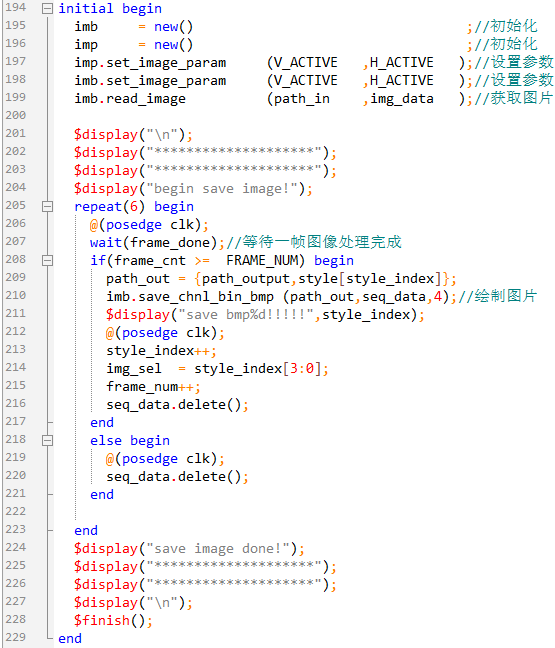This screenshot has width=555, height=648.
Task: Click 'path_output' inside the concatenation
Action: coord(245,279)
